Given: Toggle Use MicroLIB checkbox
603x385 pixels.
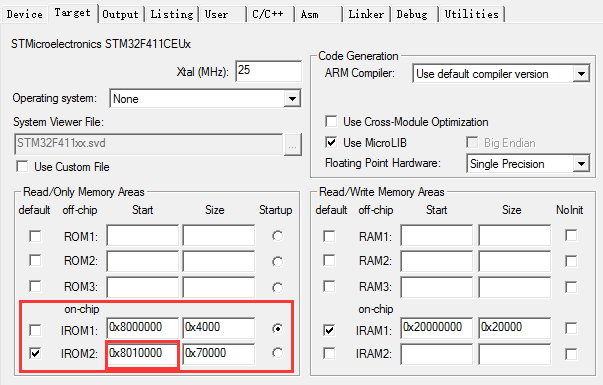Looking at the screenshot, I should pyautogui.click(x=331, y=143).
